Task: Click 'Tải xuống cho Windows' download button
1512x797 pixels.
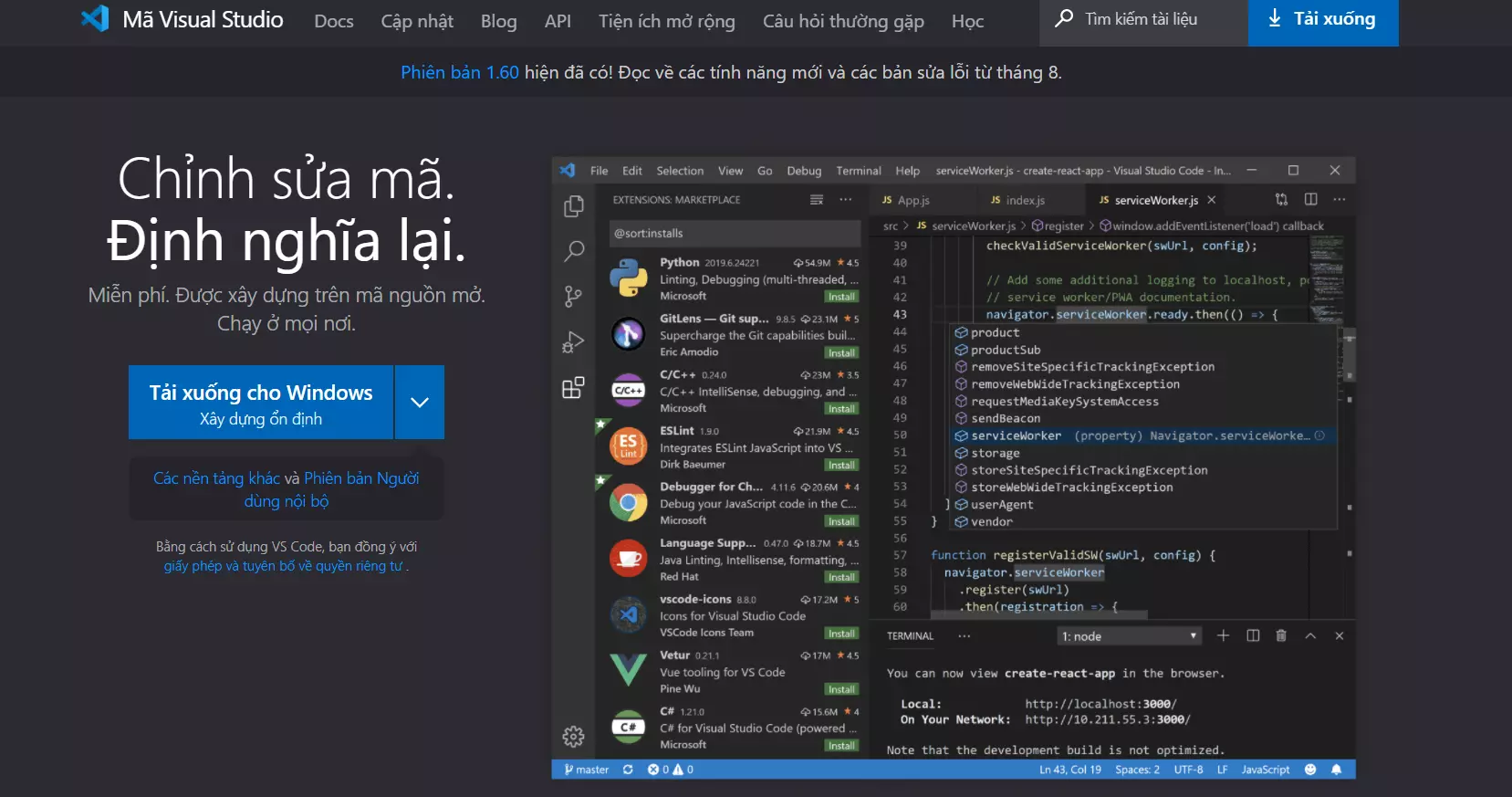Action: [x=261, y=403]
